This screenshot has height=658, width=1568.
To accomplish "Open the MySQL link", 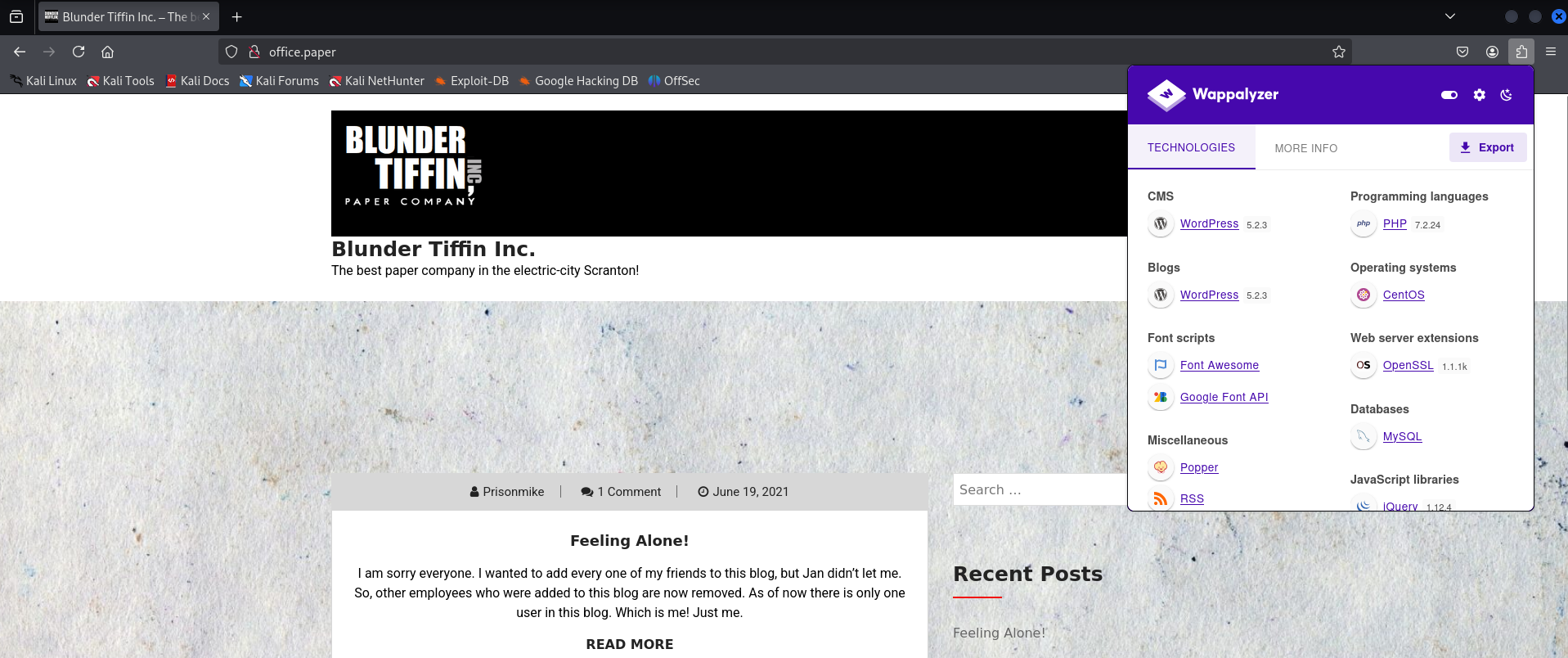I will (x=1402, y=436).
